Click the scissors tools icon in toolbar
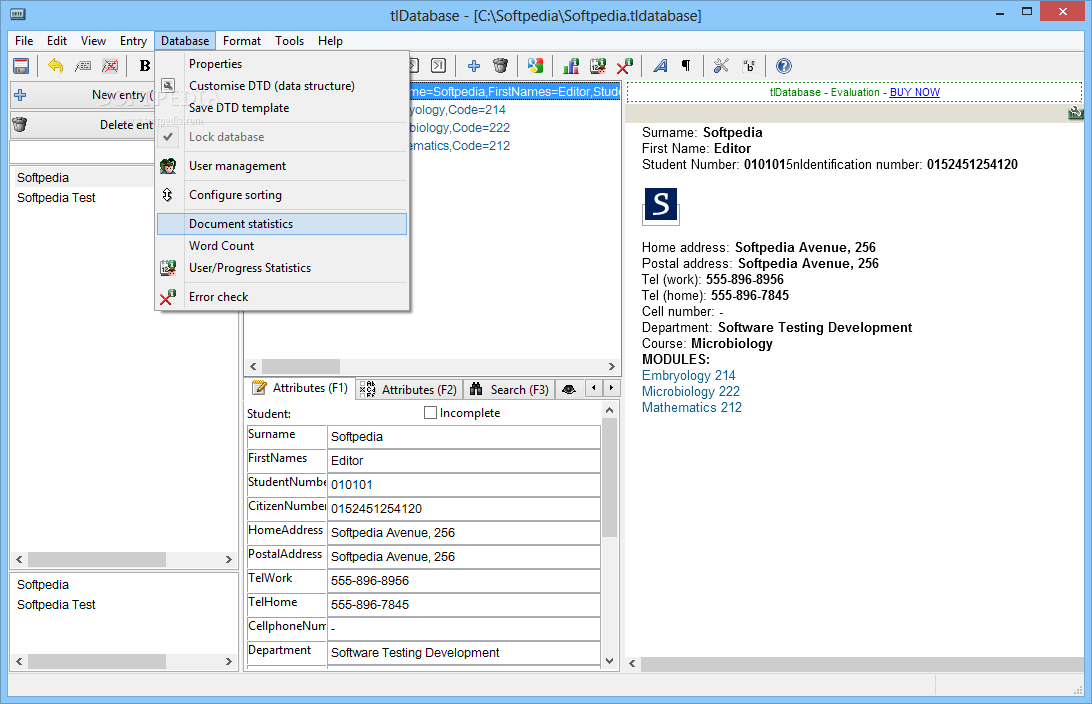The image size is (1092, 704). pos(721,66)
